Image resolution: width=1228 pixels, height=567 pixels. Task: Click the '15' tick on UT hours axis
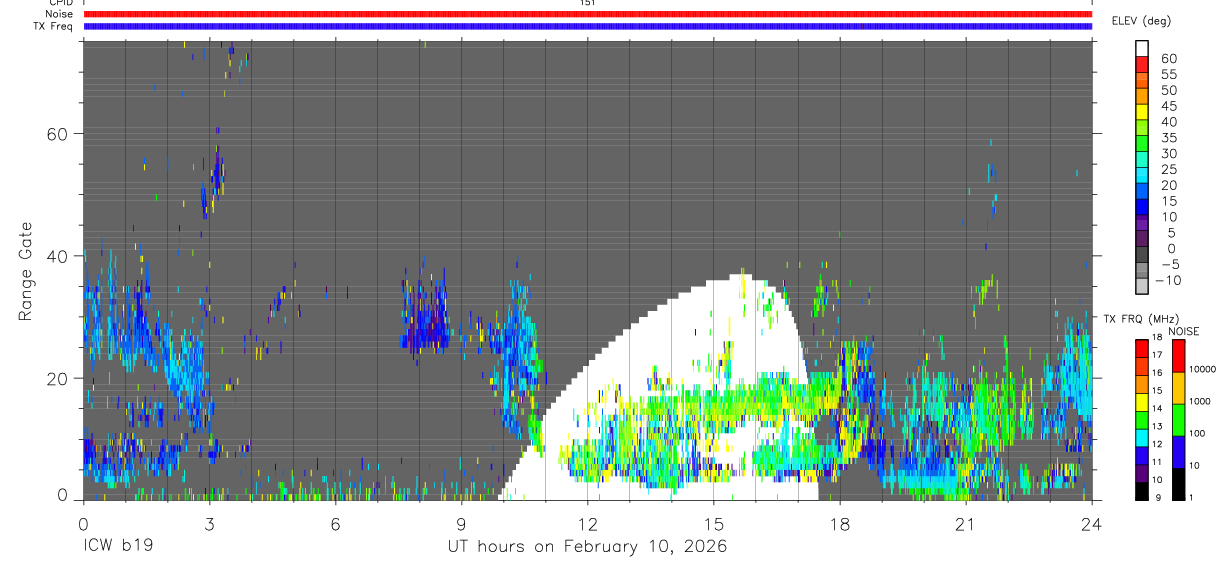click(x=713, y=523)
